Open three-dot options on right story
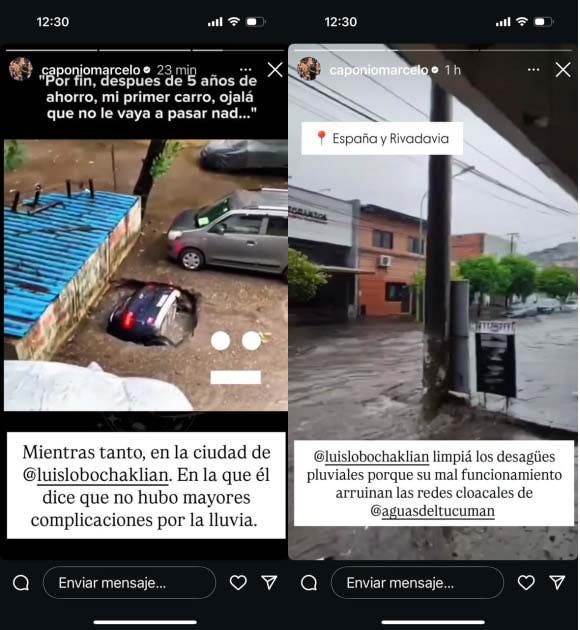580x630 pixels. click(533, 70)
